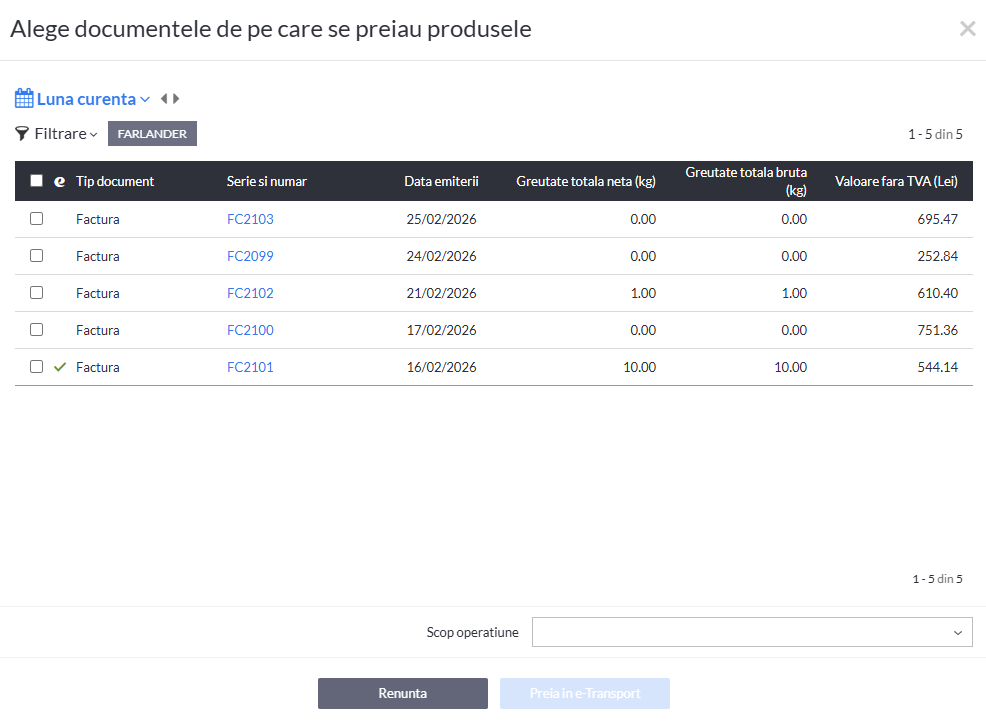Click the value 610.40

[938, 294]
